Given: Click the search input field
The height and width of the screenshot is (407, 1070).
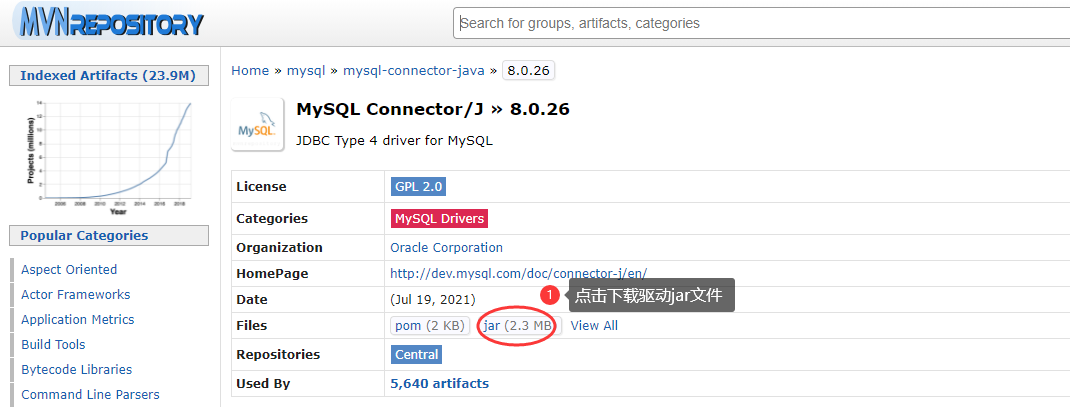Looking at the screenshot, I should [760, 23].
